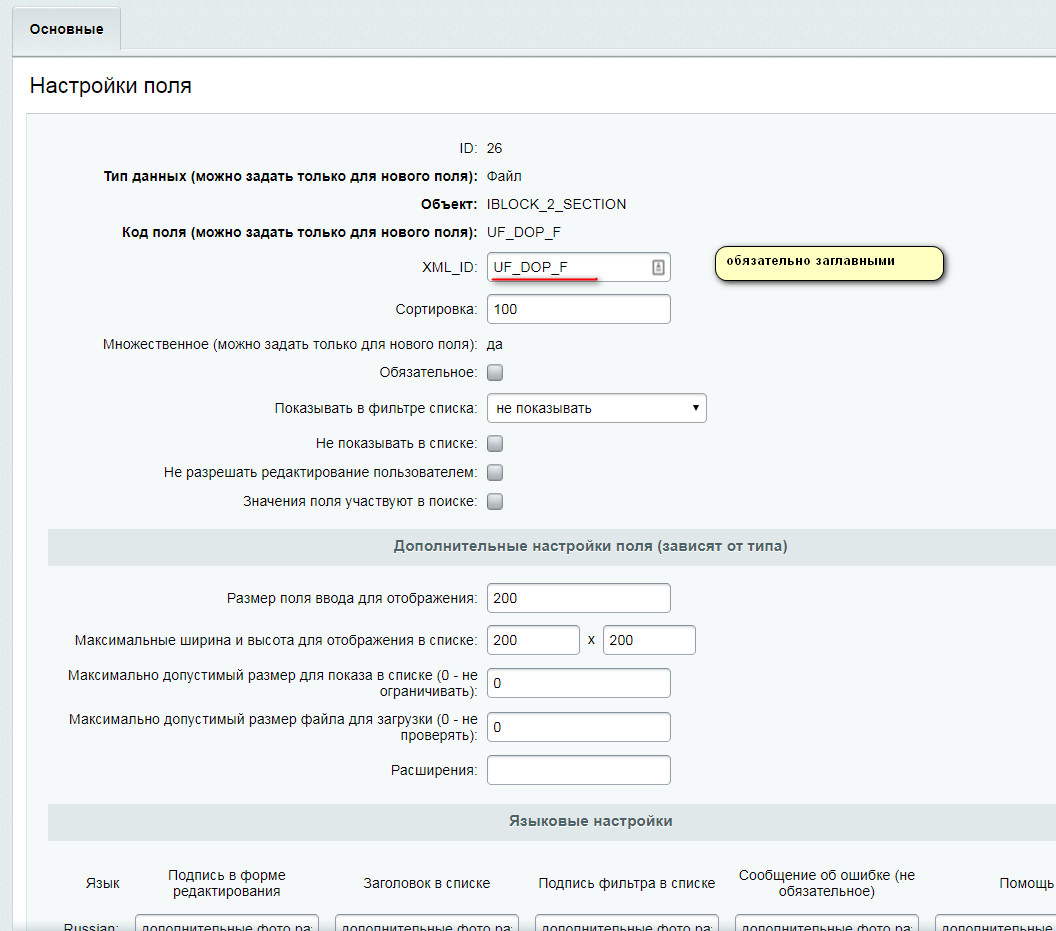Select the maximum height input after the x
This screenshot has width=1056, height=931.
pyautogui.click(x=649, y=640)
